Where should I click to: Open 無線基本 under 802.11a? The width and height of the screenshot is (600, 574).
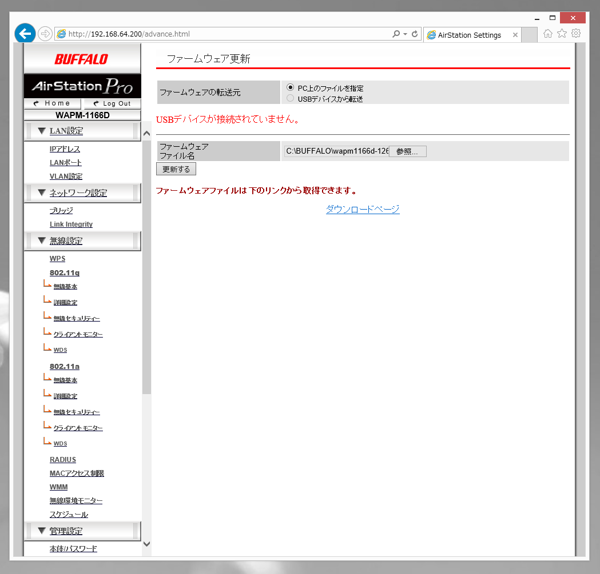click(65, 380)
